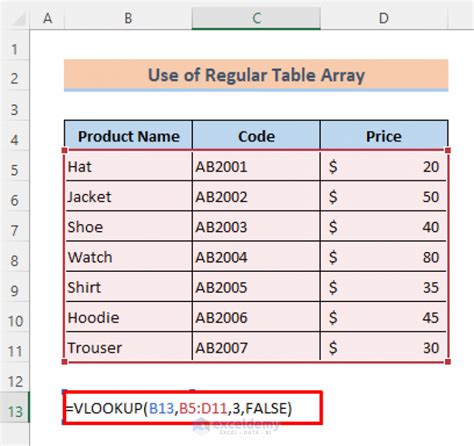
Task: Select code cell AB2007
Action: coord(256,347)
